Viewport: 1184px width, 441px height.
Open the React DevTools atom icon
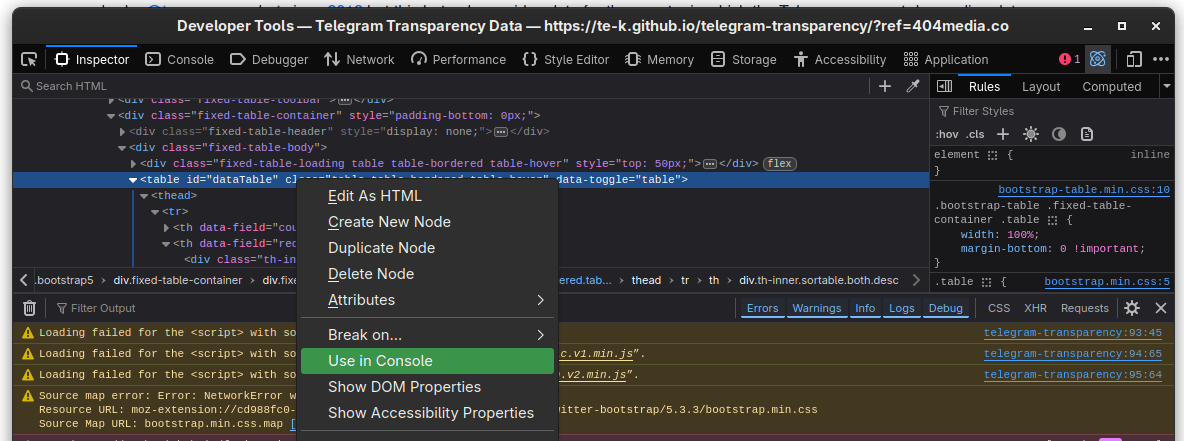pyautogui.click(x=1098, y=59)
